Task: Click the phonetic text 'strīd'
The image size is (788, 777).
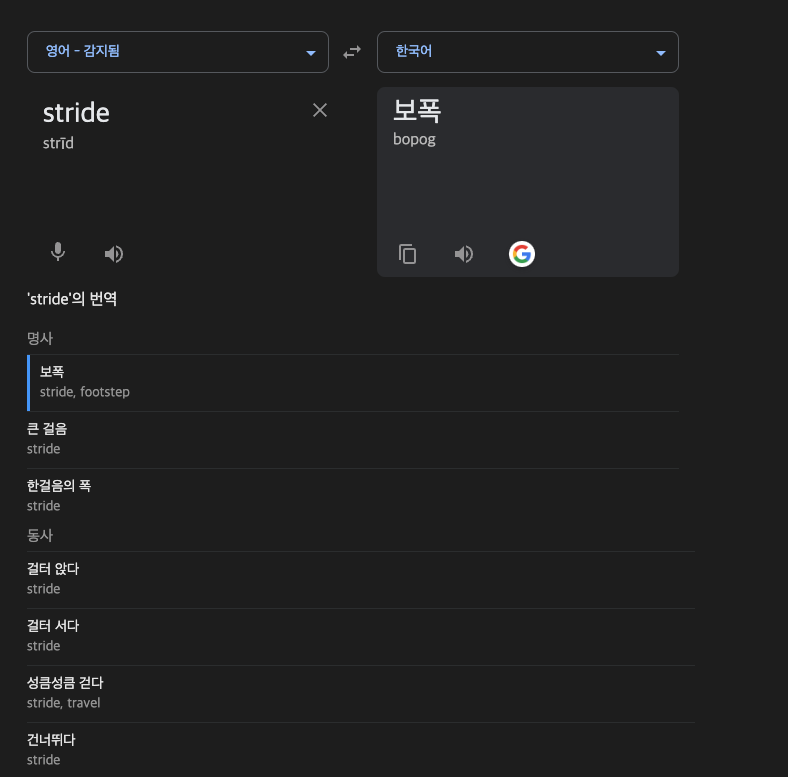Action: pyautogui.click(x=58, y=143)
